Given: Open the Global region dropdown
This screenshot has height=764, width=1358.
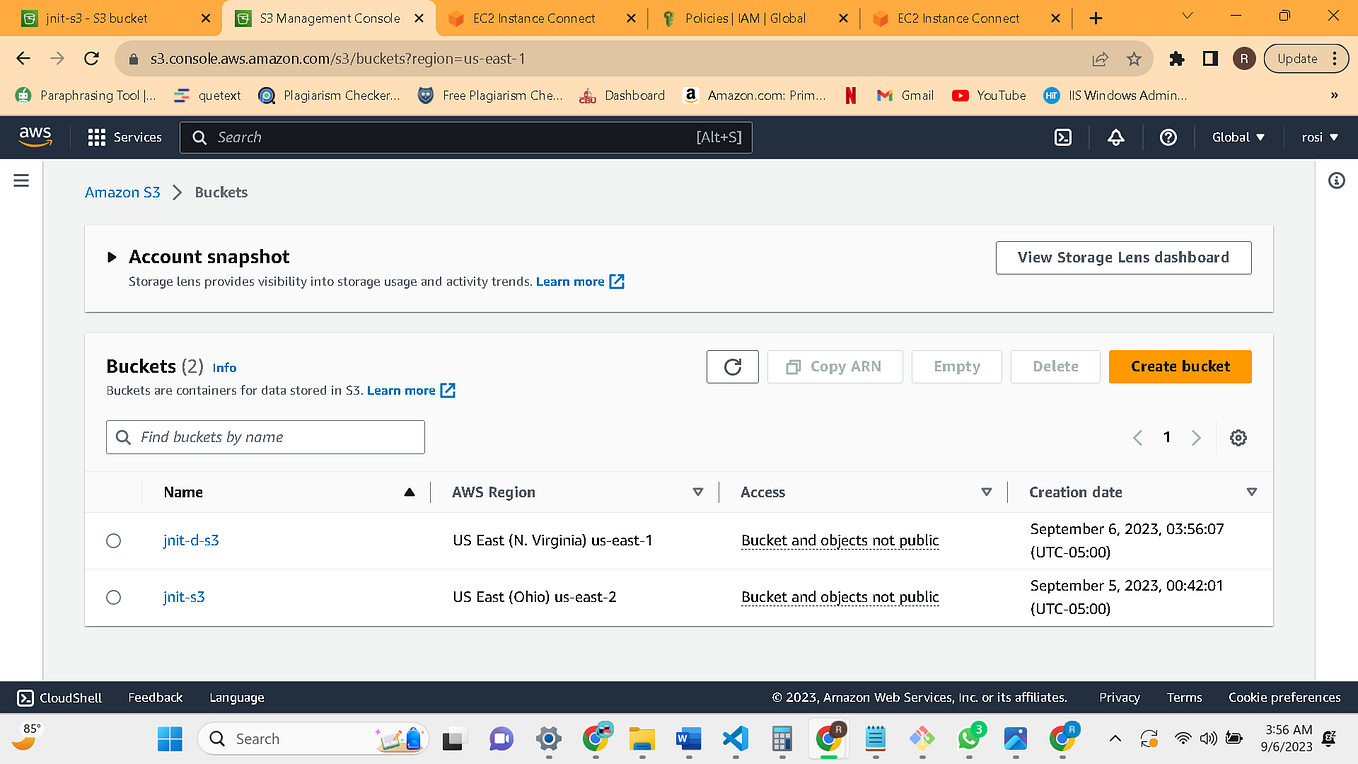Looking at the screenshot, I should pyautogui.click(x=1238, y=137).
